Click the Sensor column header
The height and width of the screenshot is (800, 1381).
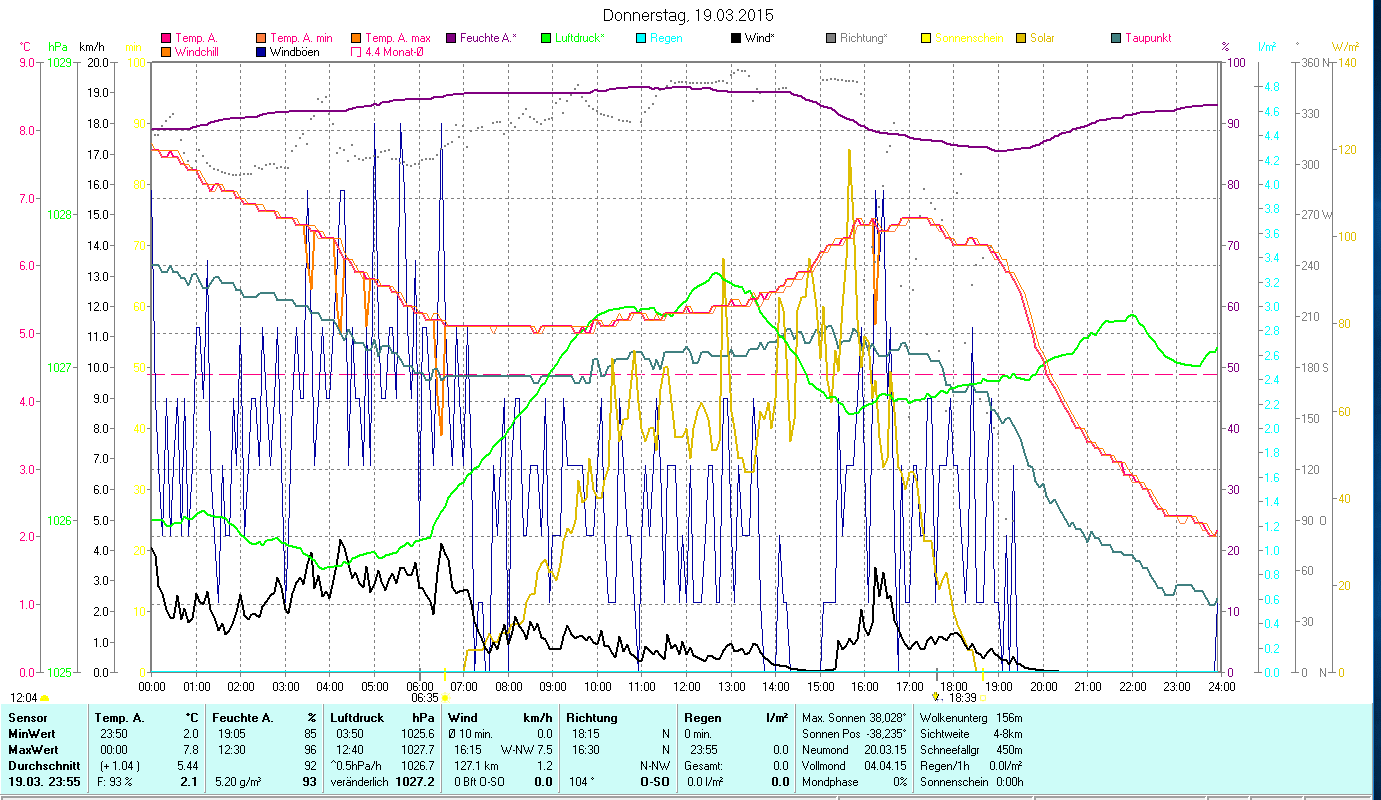(27, 718)
